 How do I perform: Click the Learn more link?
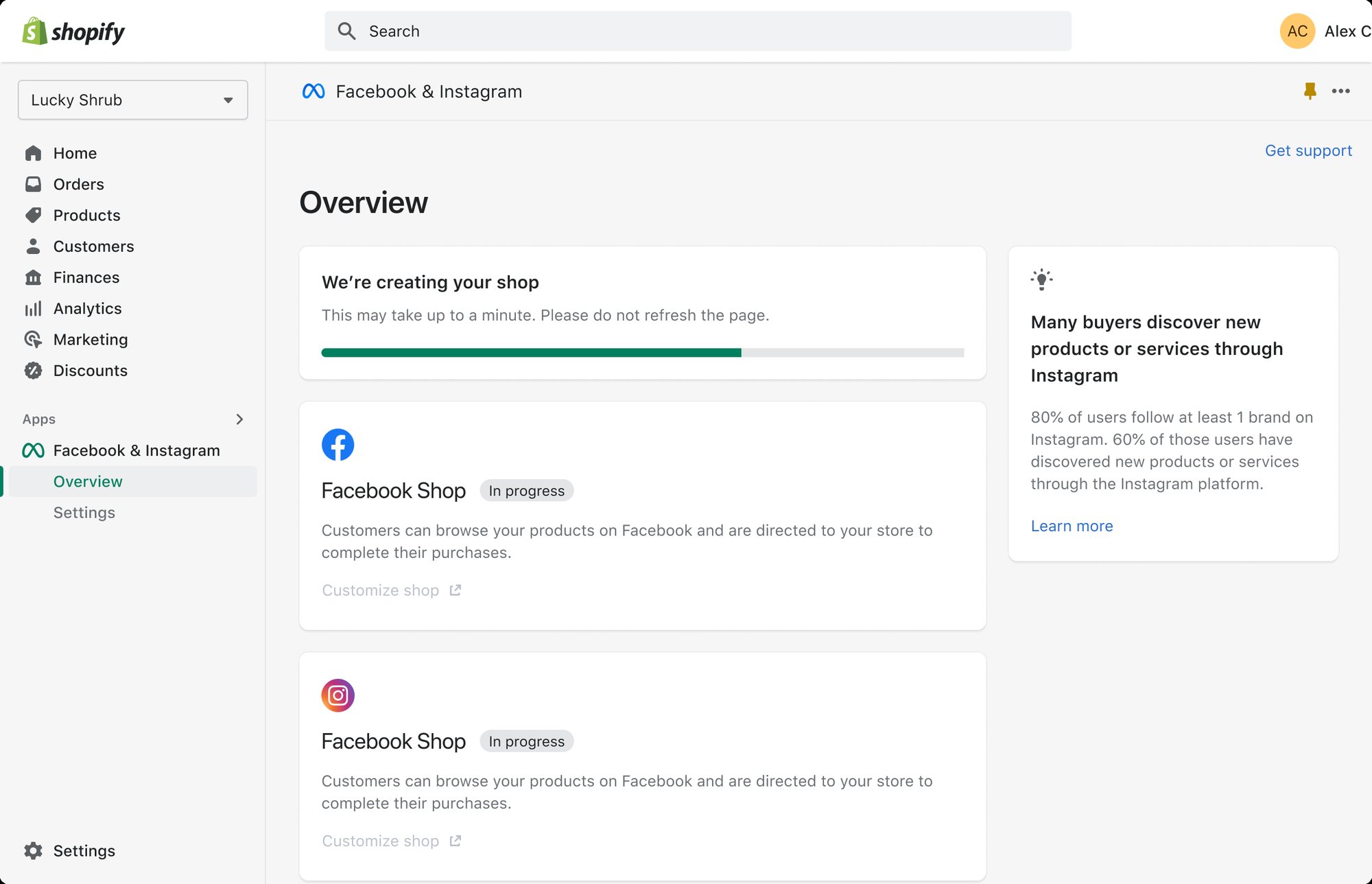pyautogui.click(x=1072, y=526)
